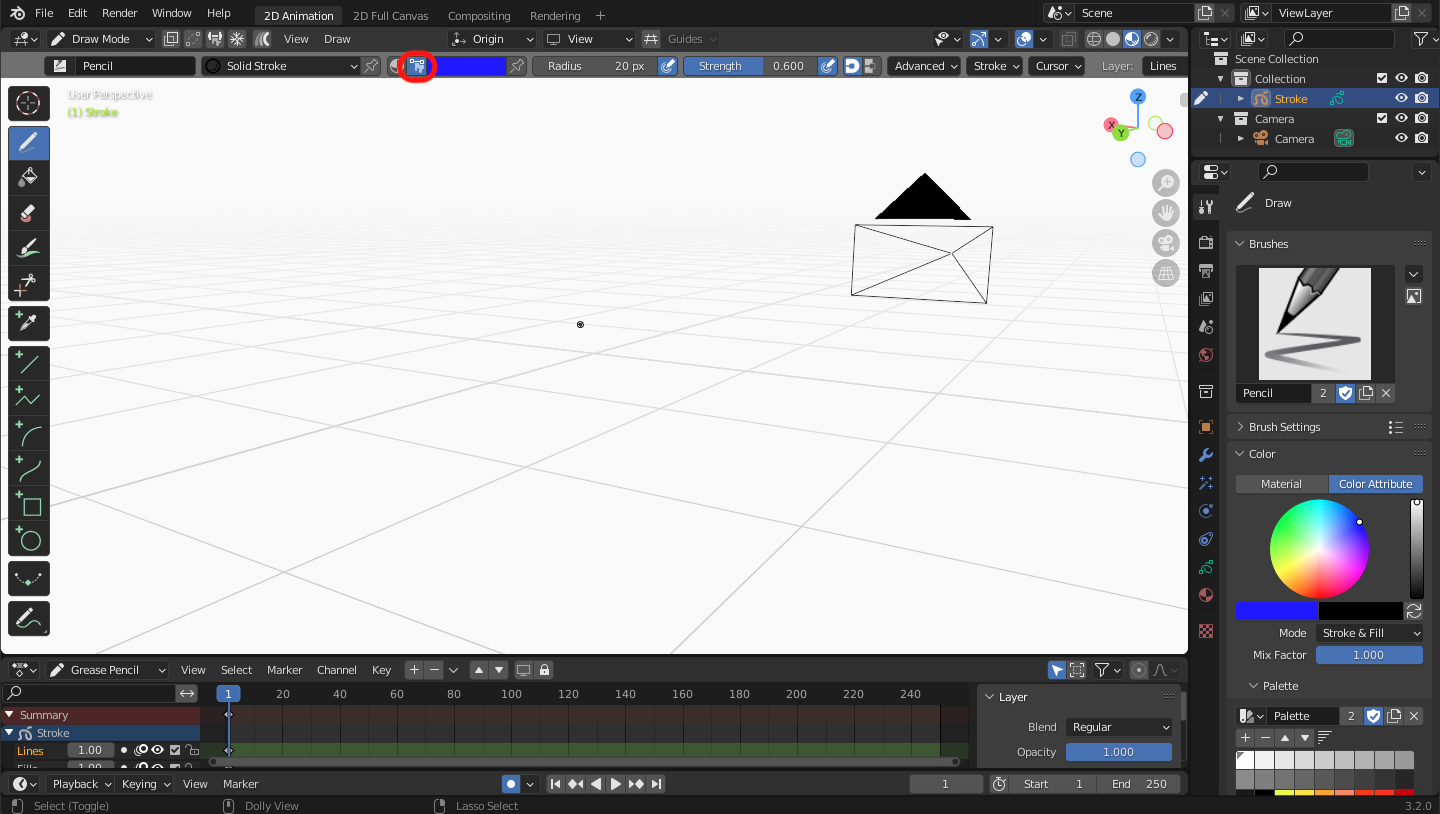Screen dimensions: 1440x814
Task: Open the Cursor settings dropdown
Action: [1058, 66]
